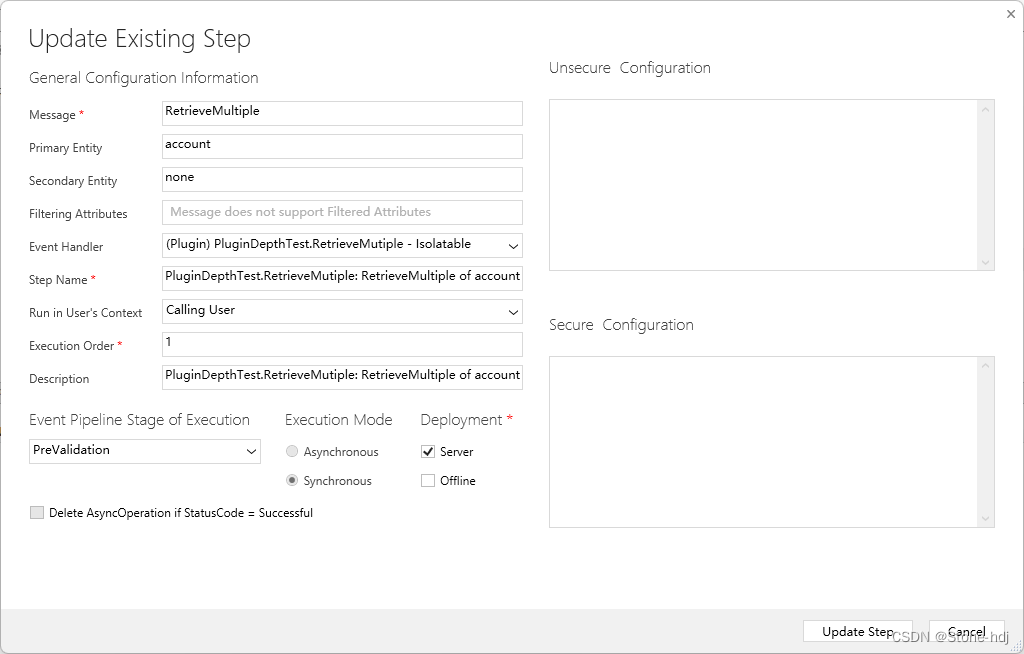Click the Run in User's Context label
1024x654 pixels.
(x=86, y=313)
